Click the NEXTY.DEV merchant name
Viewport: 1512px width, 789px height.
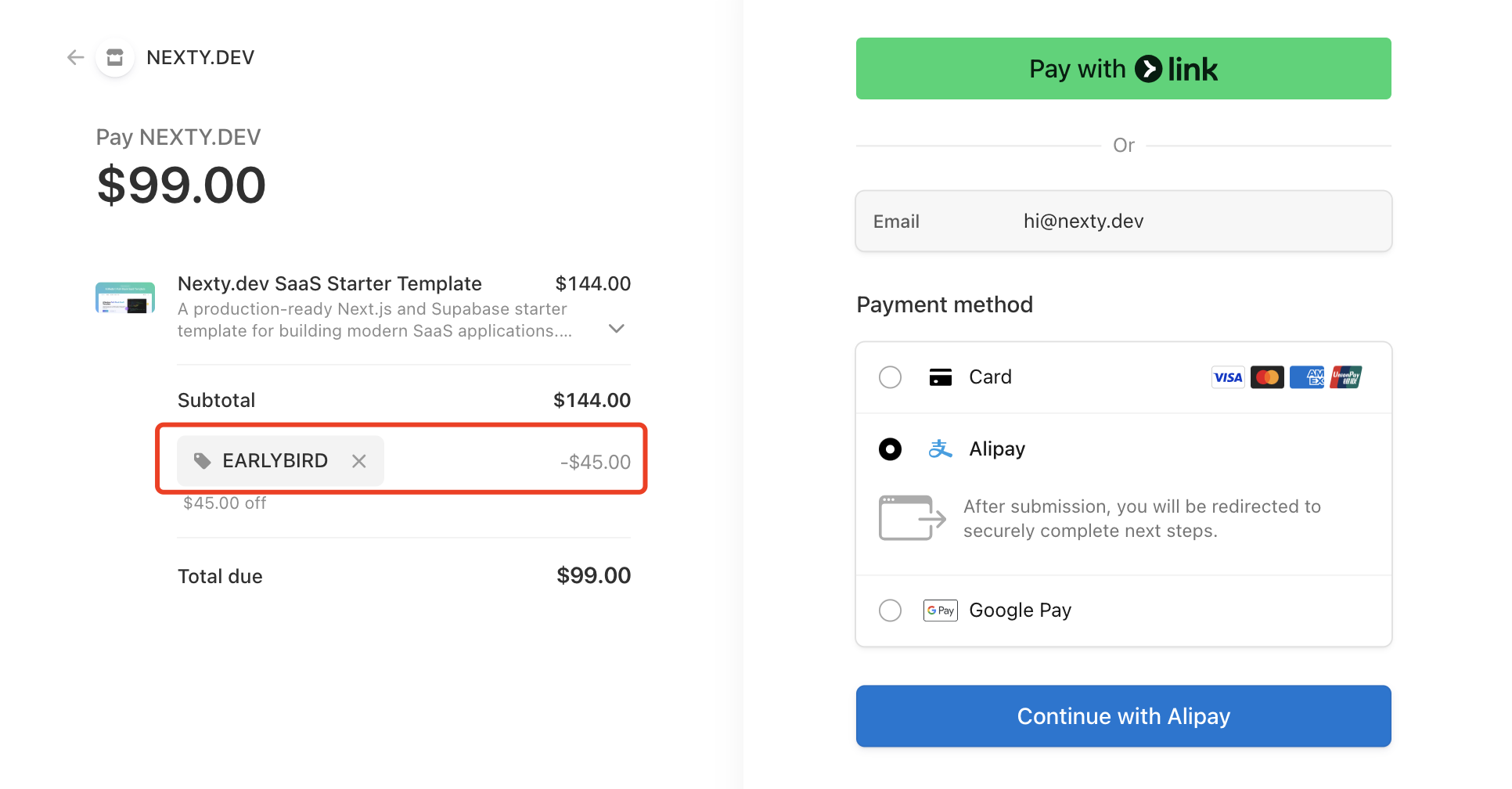(x=200, y=58)
